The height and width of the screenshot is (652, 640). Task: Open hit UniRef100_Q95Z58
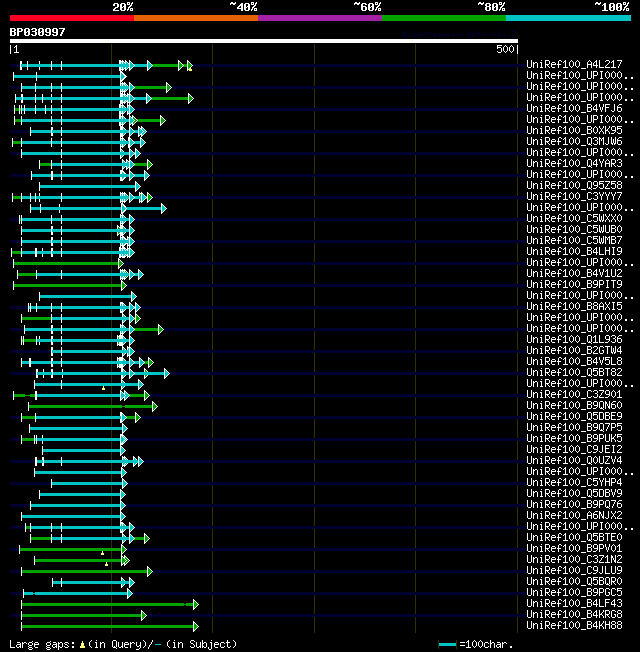[x=574, y=185]
